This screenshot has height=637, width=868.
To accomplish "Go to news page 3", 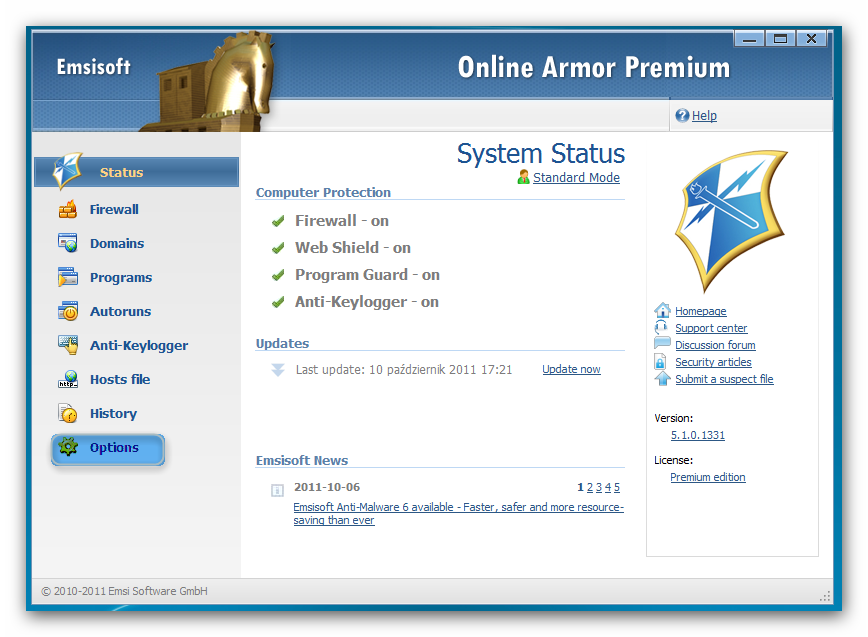I will pyautogui.click(x=599, y=487).
